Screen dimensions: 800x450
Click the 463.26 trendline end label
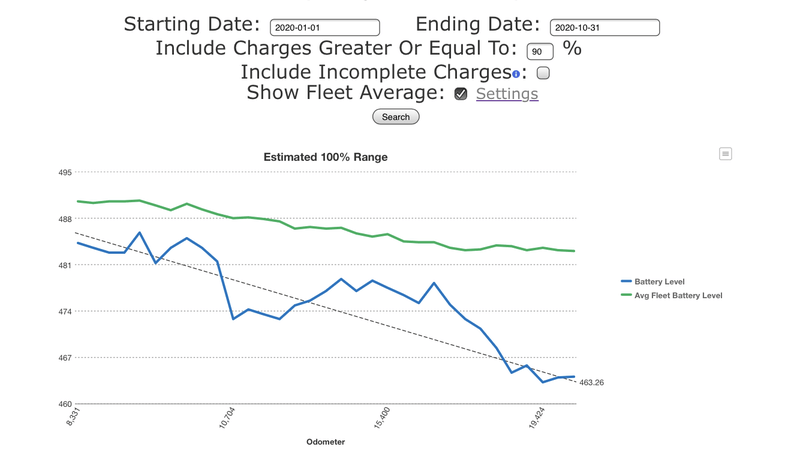coord(591,383)
